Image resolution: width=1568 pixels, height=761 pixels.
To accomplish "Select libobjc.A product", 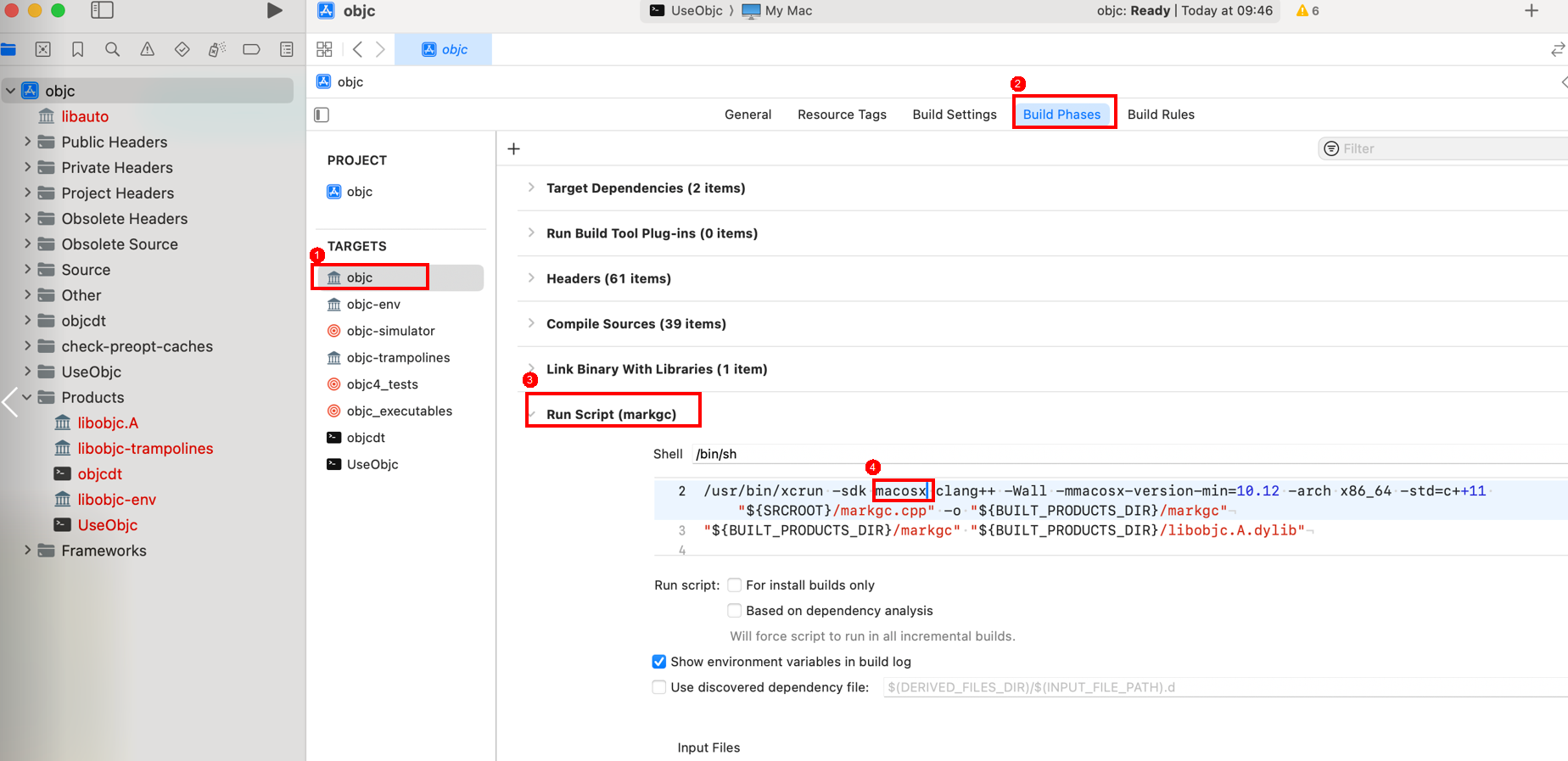I will (x=108, y=422).
